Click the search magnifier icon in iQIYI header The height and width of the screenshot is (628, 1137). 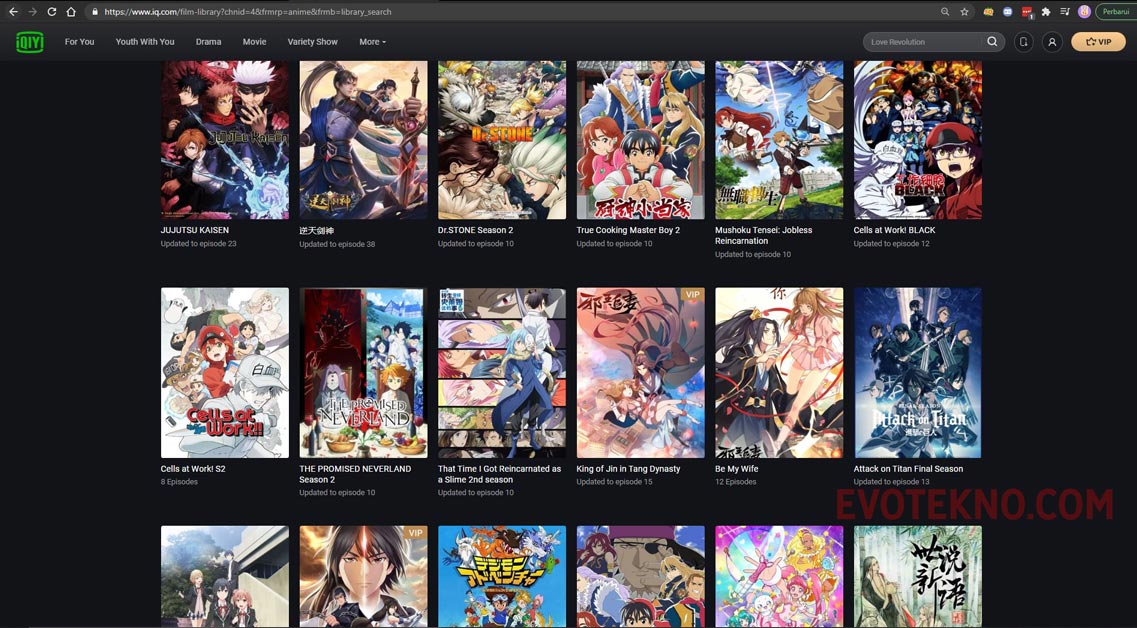[x=992, y=41]
